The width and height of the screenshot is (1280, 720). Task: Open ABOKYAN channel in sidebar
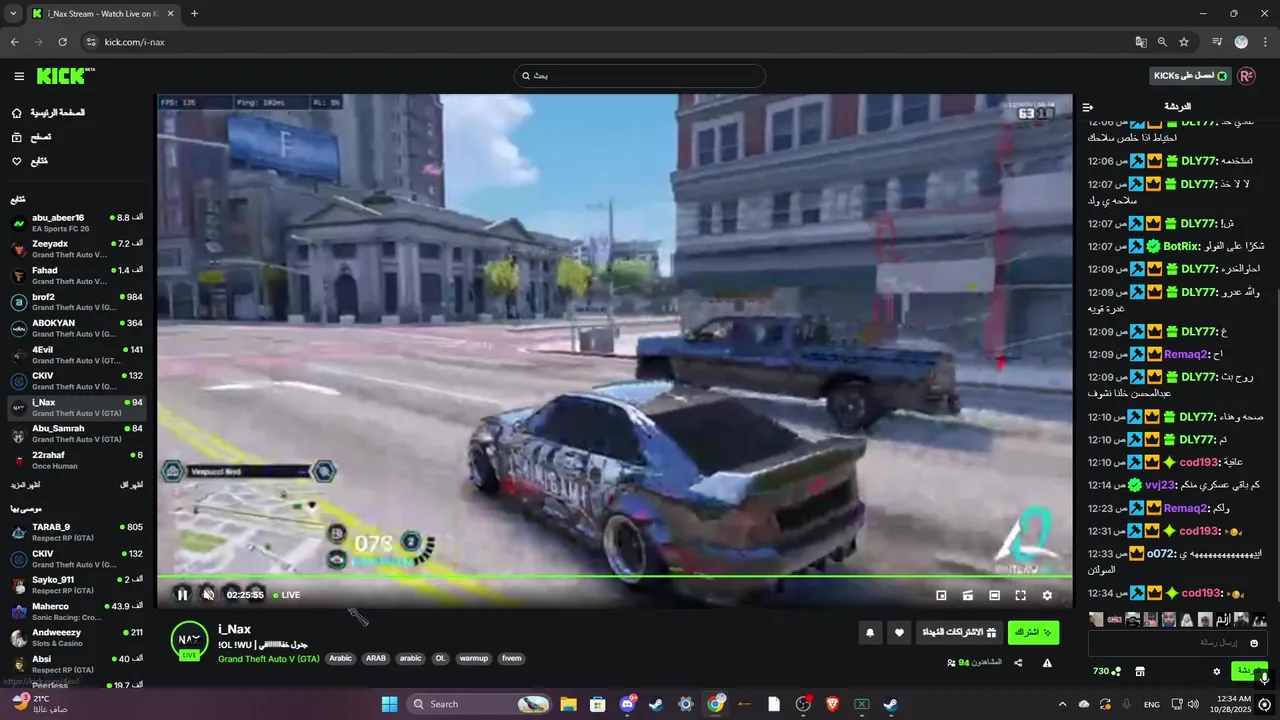(x=78, y=328)
